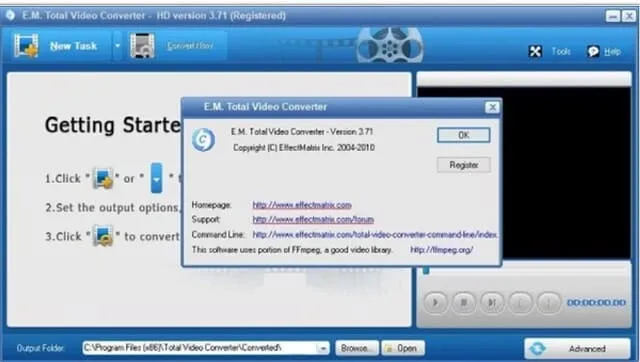Click the preview seek slider handle
Viewport: 640px width, 362px height.
tap(426, 270)
